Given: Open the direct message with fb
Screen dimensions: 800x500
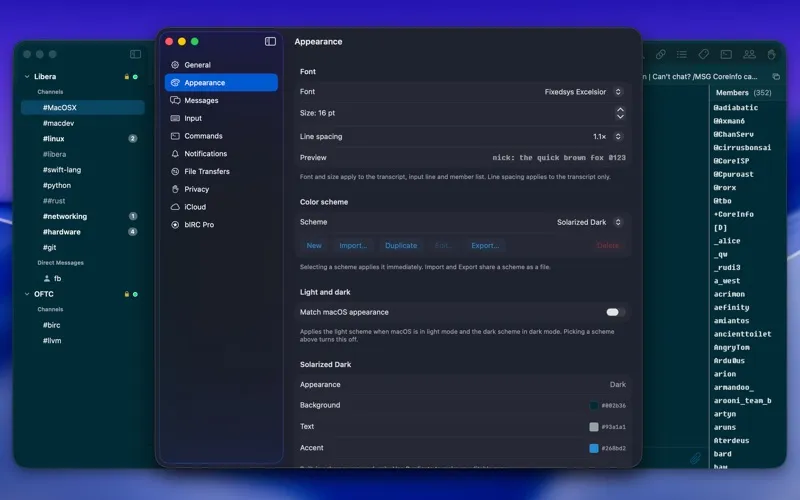Looking at the screenshot, I should point(83,279).
